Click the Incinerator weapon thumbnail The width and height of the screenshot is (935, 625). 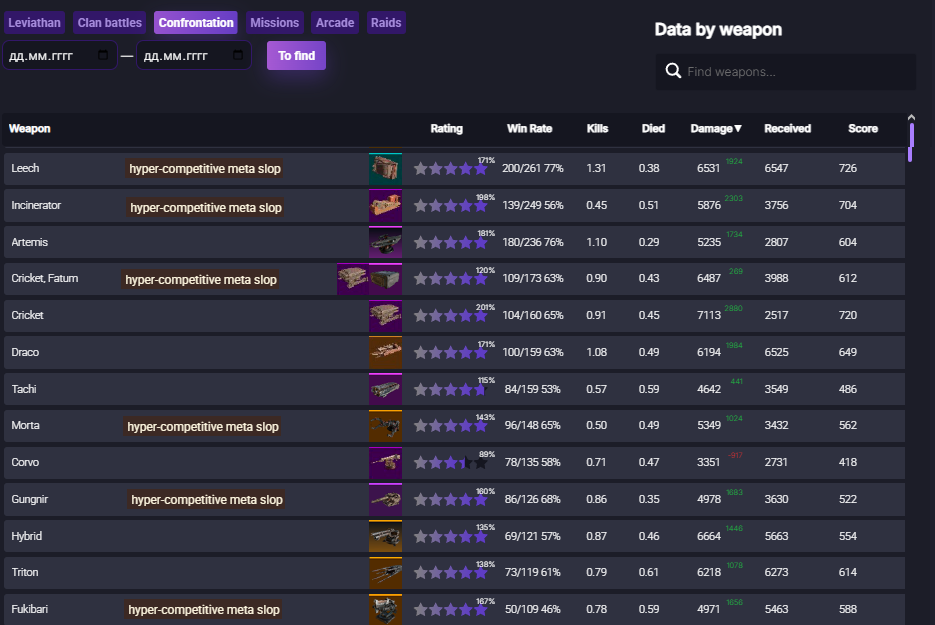coord(385,206)
